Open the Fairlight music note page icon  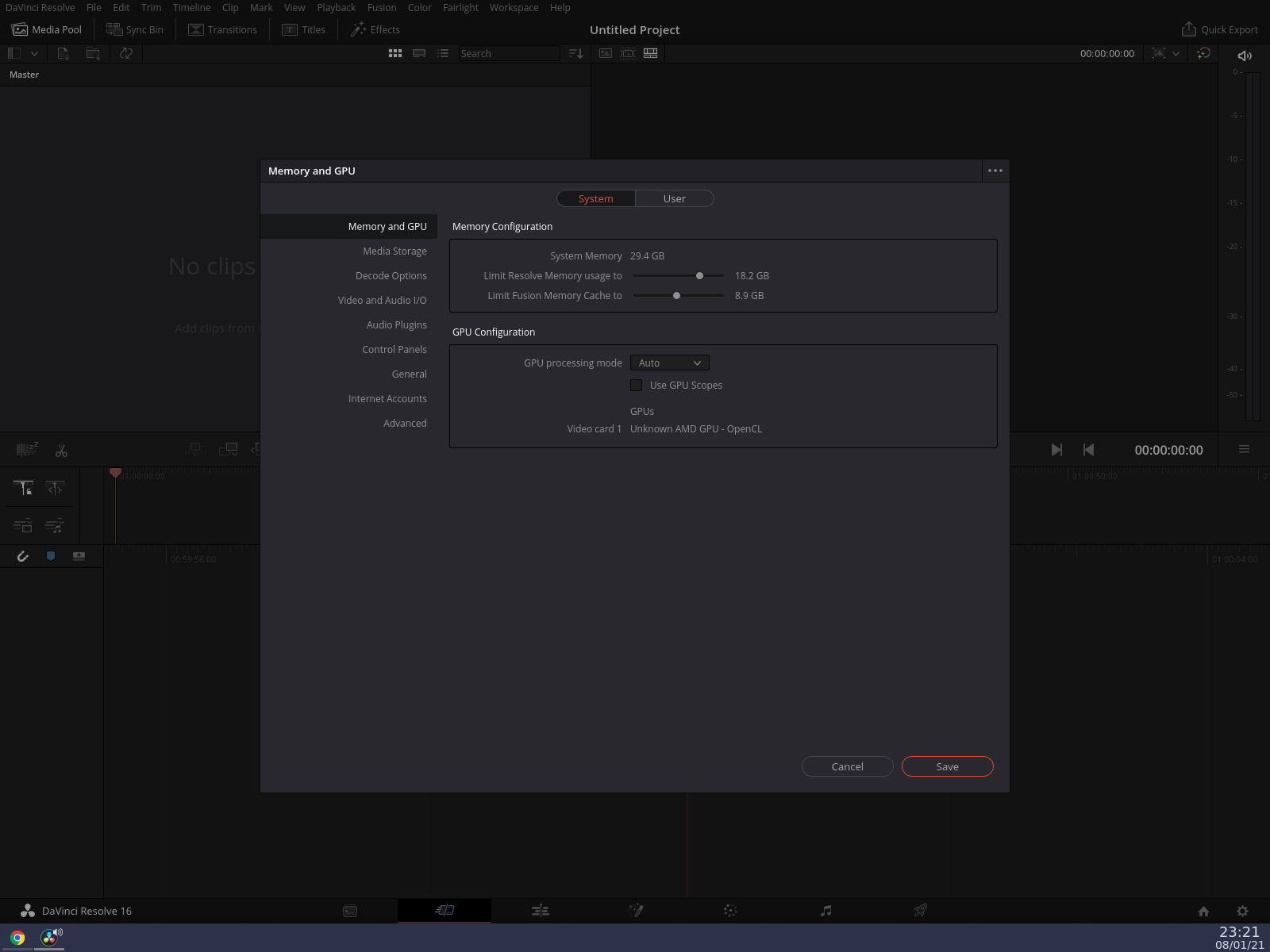point(825,911)
